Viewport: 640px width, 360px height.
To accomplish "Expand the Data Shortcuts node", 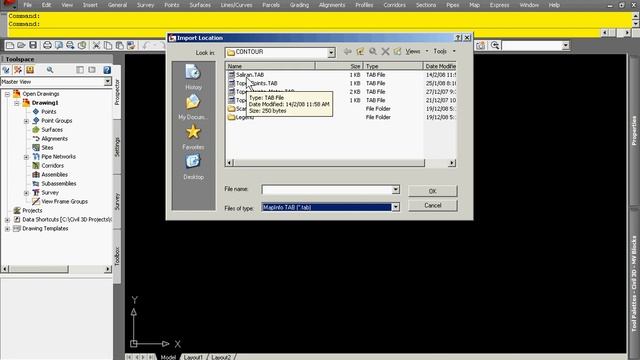I will pyautogui.click(x=7, y=220).
